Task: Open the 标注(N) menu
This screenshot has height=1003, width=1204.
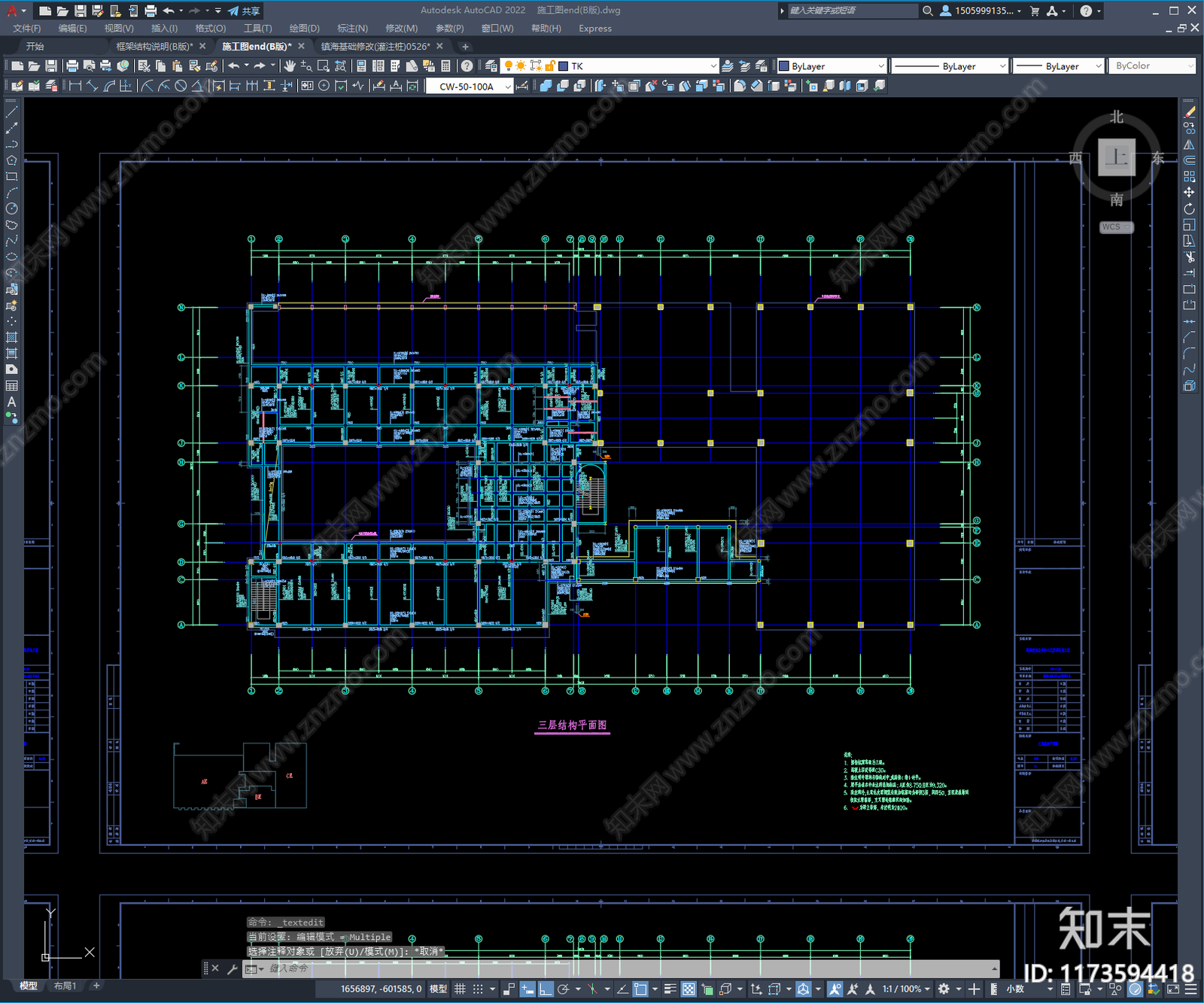Action: (352, 29)
